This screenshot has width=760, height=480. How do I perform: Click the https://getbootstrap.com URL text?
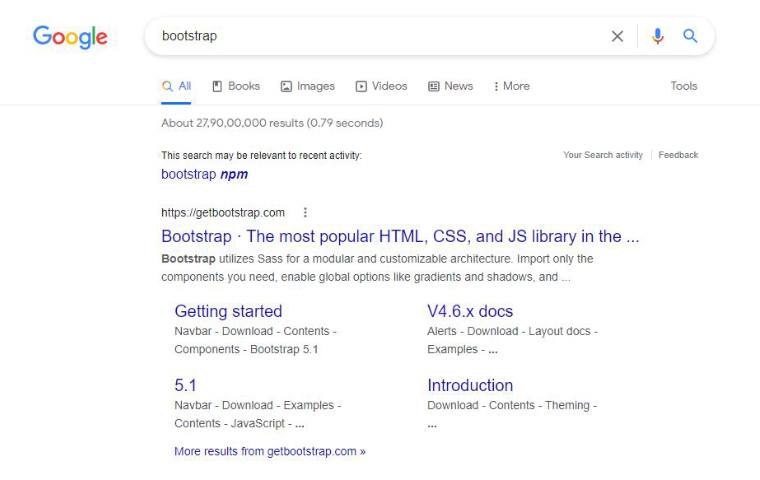click(x=223, y=213)
